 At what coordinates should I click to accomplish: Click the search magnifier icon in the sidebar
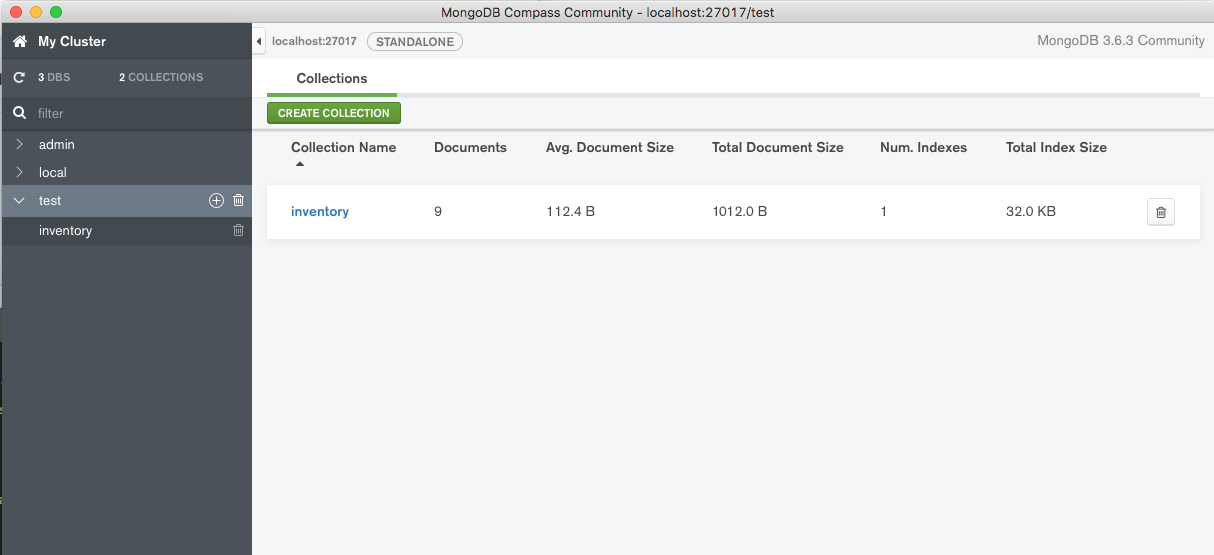click(19, 113)
